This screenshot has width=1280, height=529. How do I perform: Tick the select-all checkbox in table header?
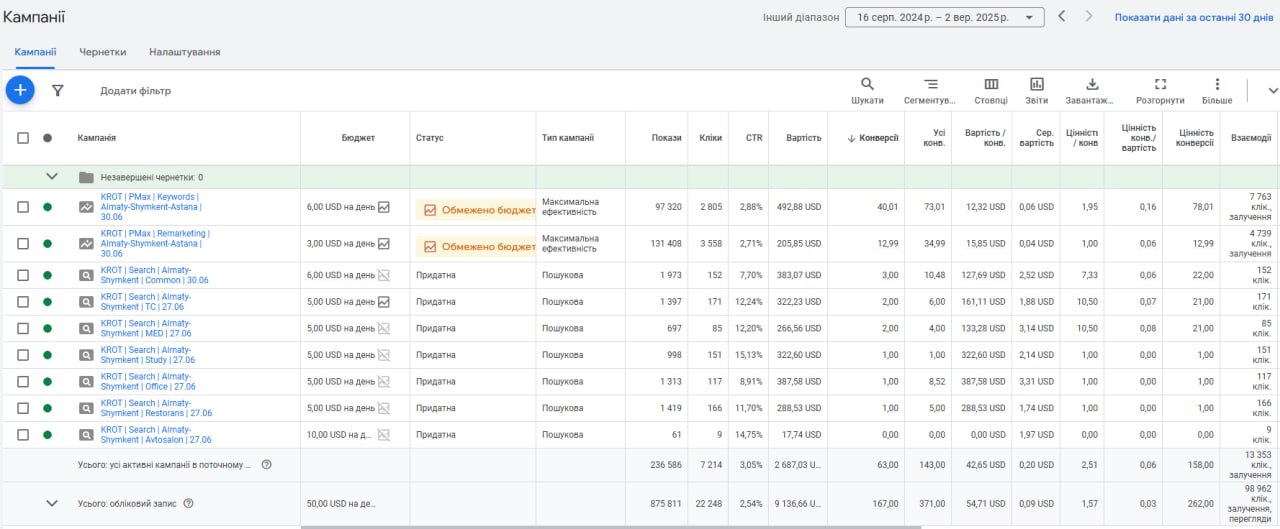(23, 138)
